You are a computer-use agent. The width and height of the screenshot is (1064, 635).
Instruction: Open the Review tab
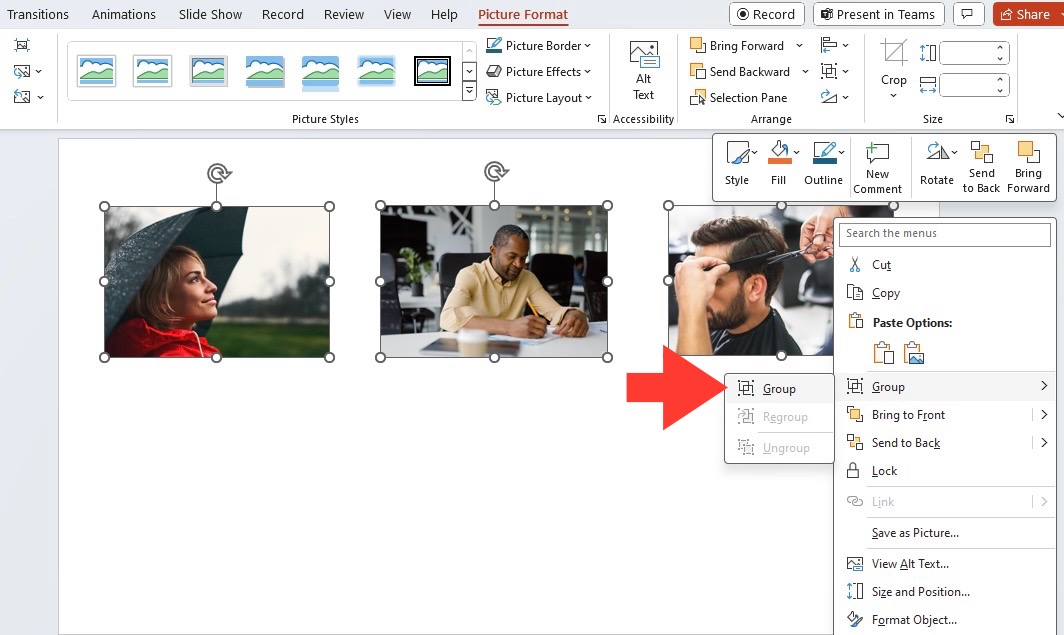[343, 14]
